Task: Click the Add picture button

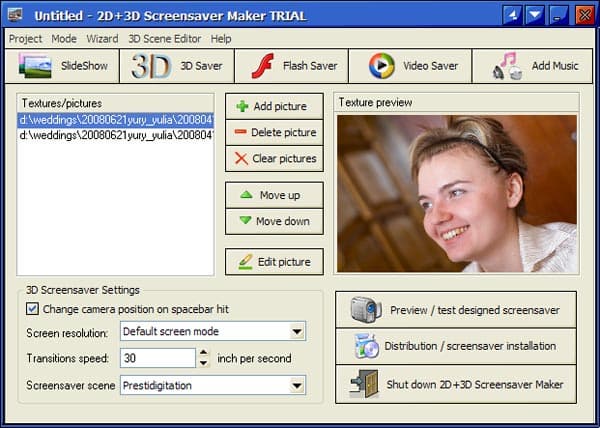Action: 274,106
